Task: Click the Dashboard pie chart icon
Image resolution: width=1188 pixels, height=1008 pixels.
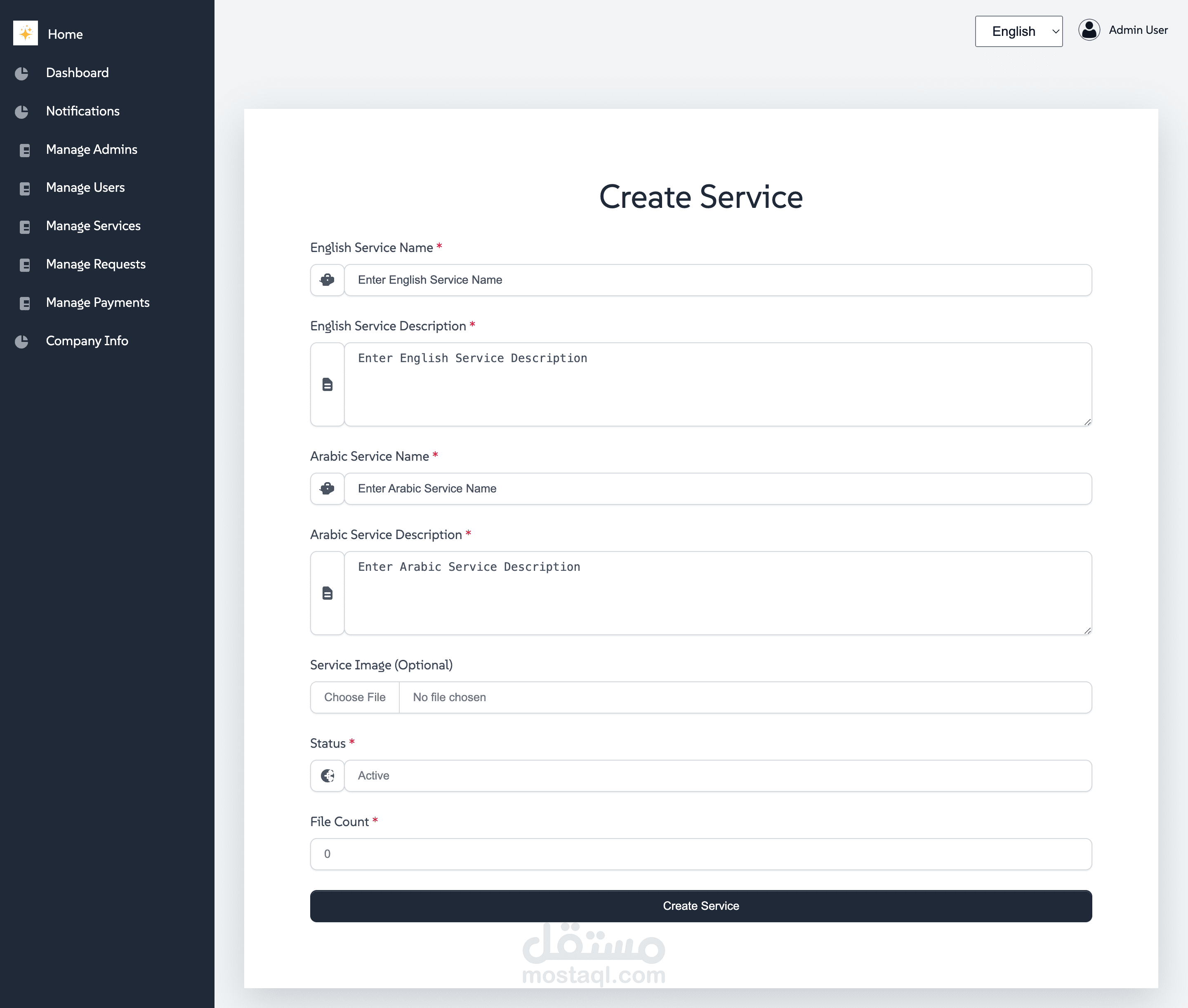Action: pos(22,73)
